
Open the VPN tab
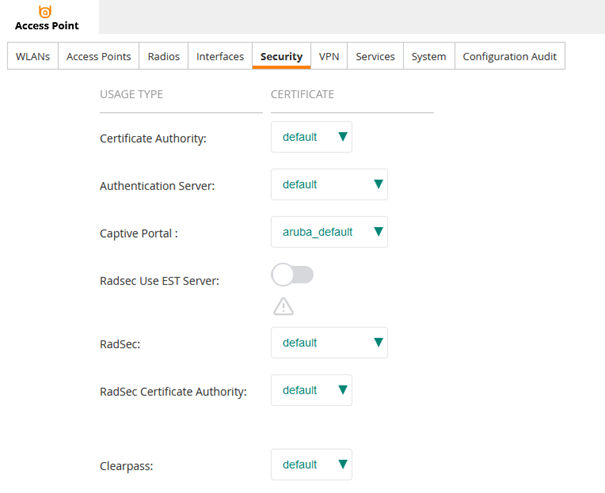(329, 57)
